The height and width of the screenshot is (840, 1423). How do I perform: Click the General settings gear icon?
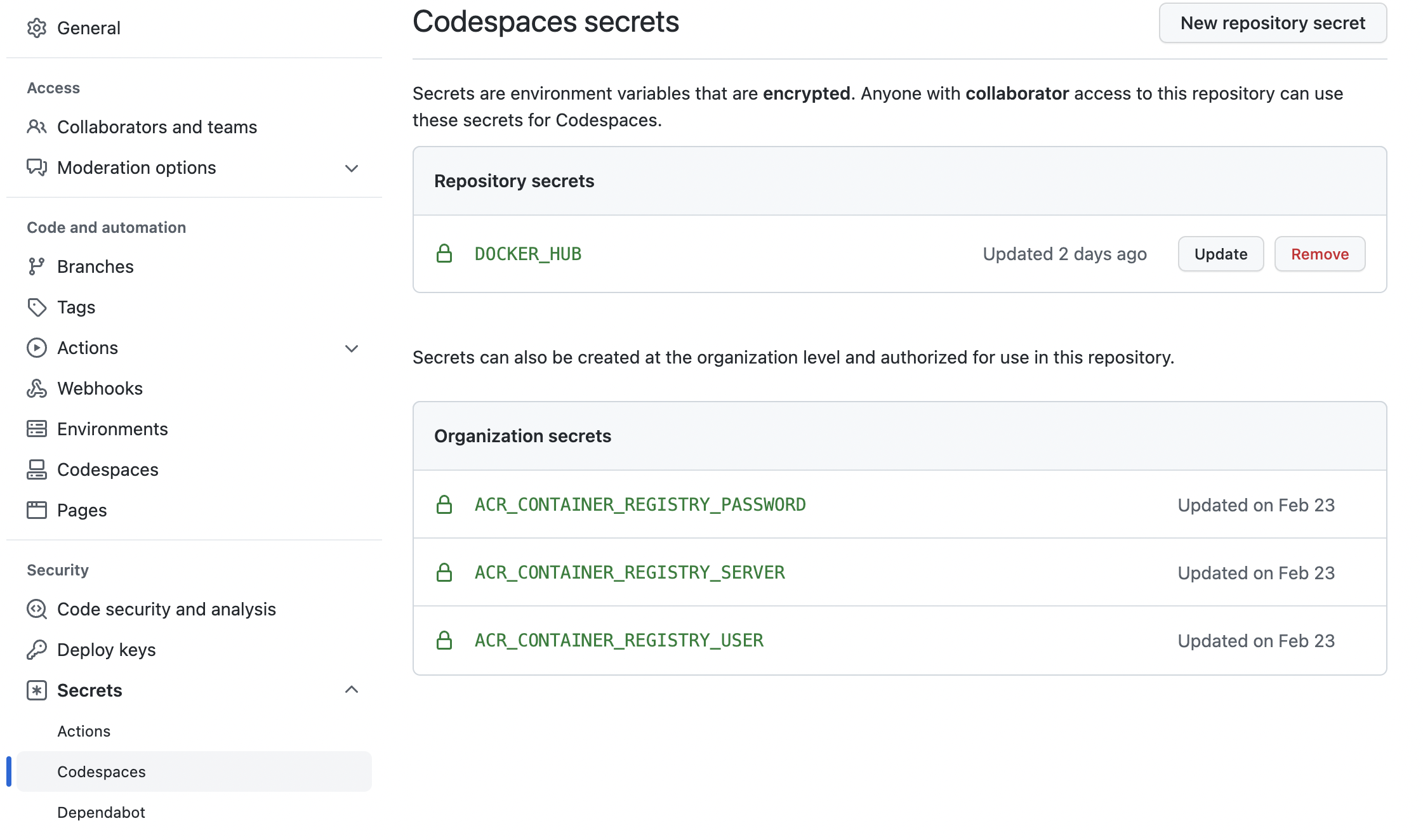(37, 28)
